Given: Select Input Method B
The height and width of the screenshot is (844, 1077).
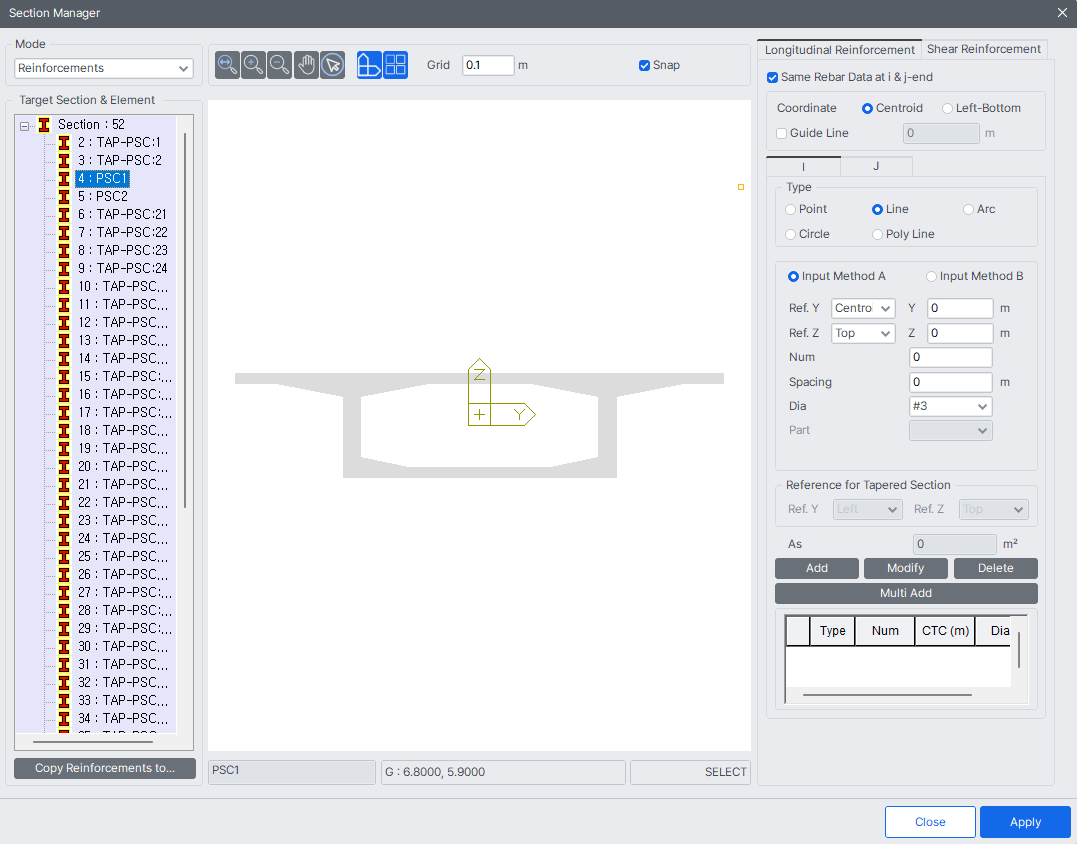Looking at the screenshot, I should tap(931, 277).
